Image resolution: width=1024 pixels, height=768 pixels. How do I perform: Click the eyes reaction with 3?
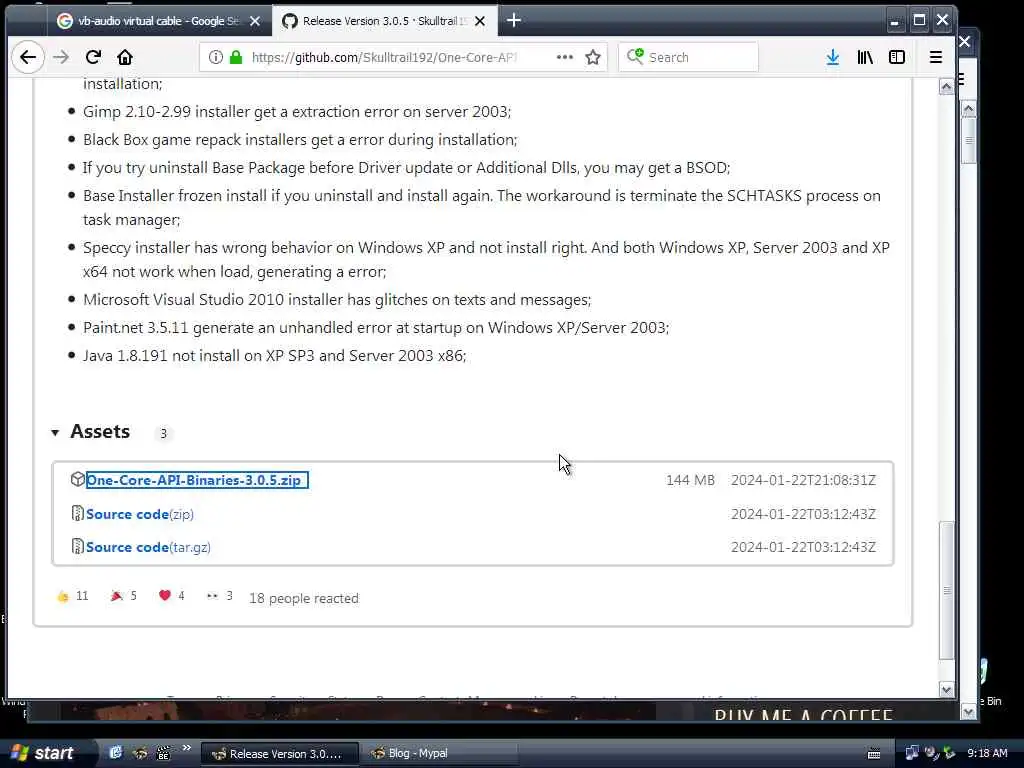coord(219,596)
